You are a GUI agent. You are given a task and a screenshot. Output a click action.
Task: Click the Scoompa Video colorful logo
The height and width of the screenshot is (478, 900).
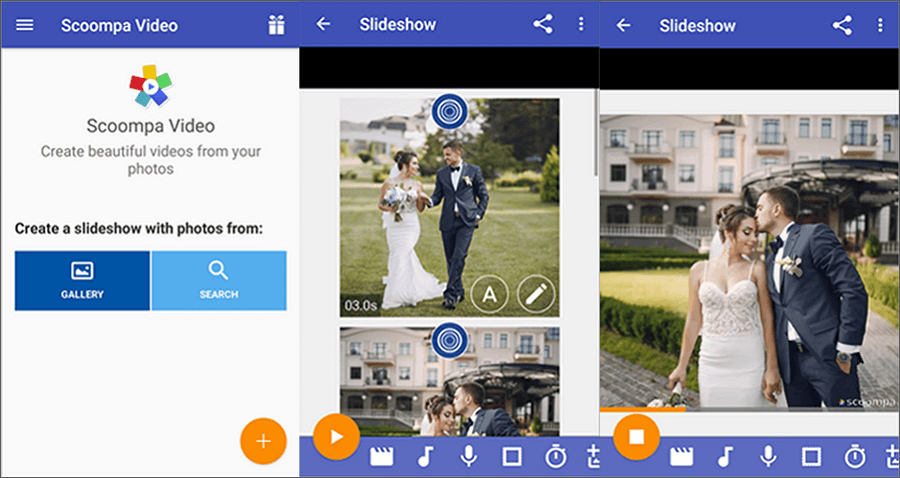tap(150, 86)
